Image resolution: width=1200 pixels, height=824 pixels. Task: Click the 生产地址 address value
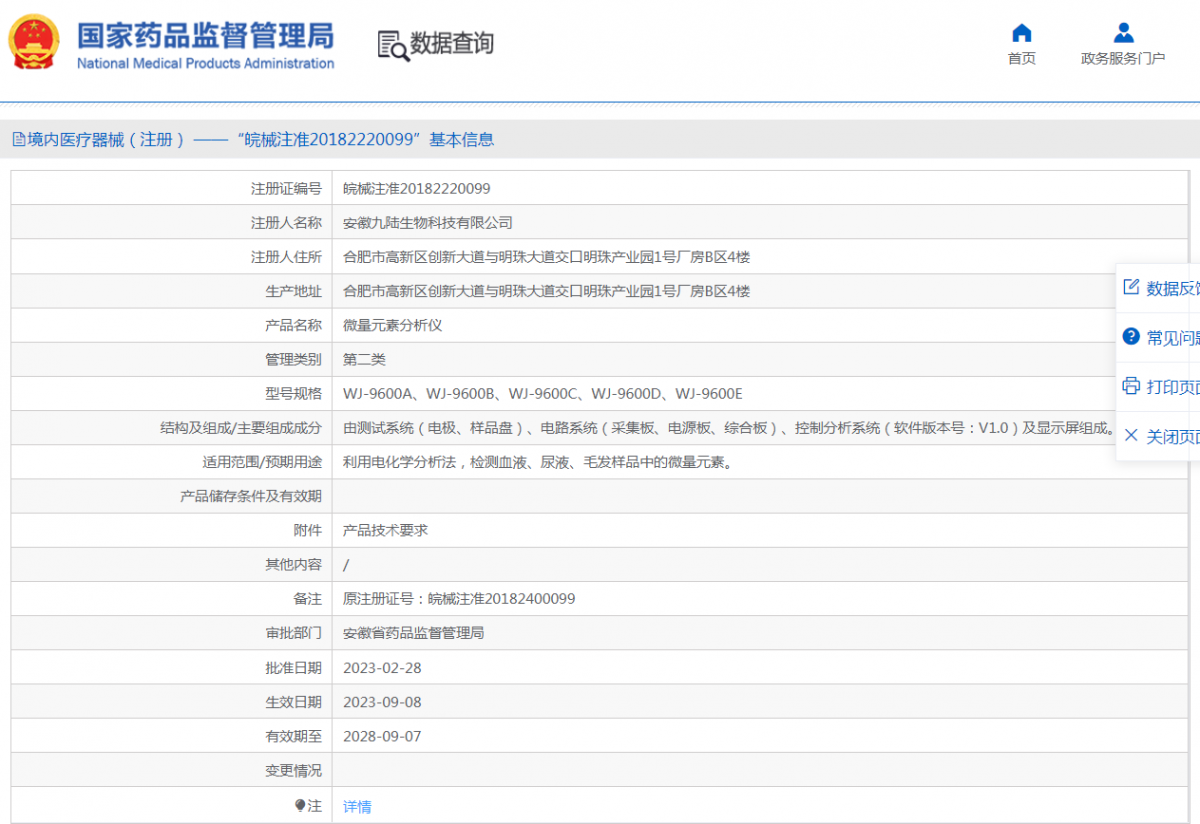[x=546, y=291]
